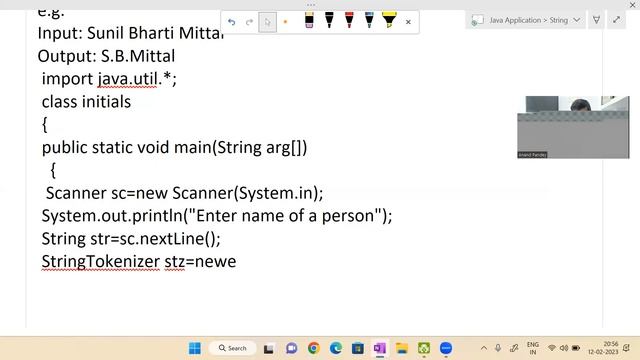Screen dimensions: 640x360
Task: Open the green app icon on taskbar
Action: pos(424,349)
